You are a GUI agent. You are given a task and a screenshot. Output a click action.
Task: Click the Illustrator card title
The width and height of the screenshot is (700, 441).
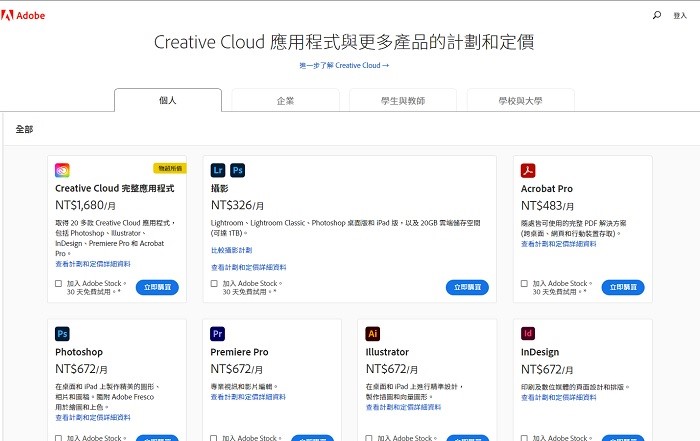388,352
